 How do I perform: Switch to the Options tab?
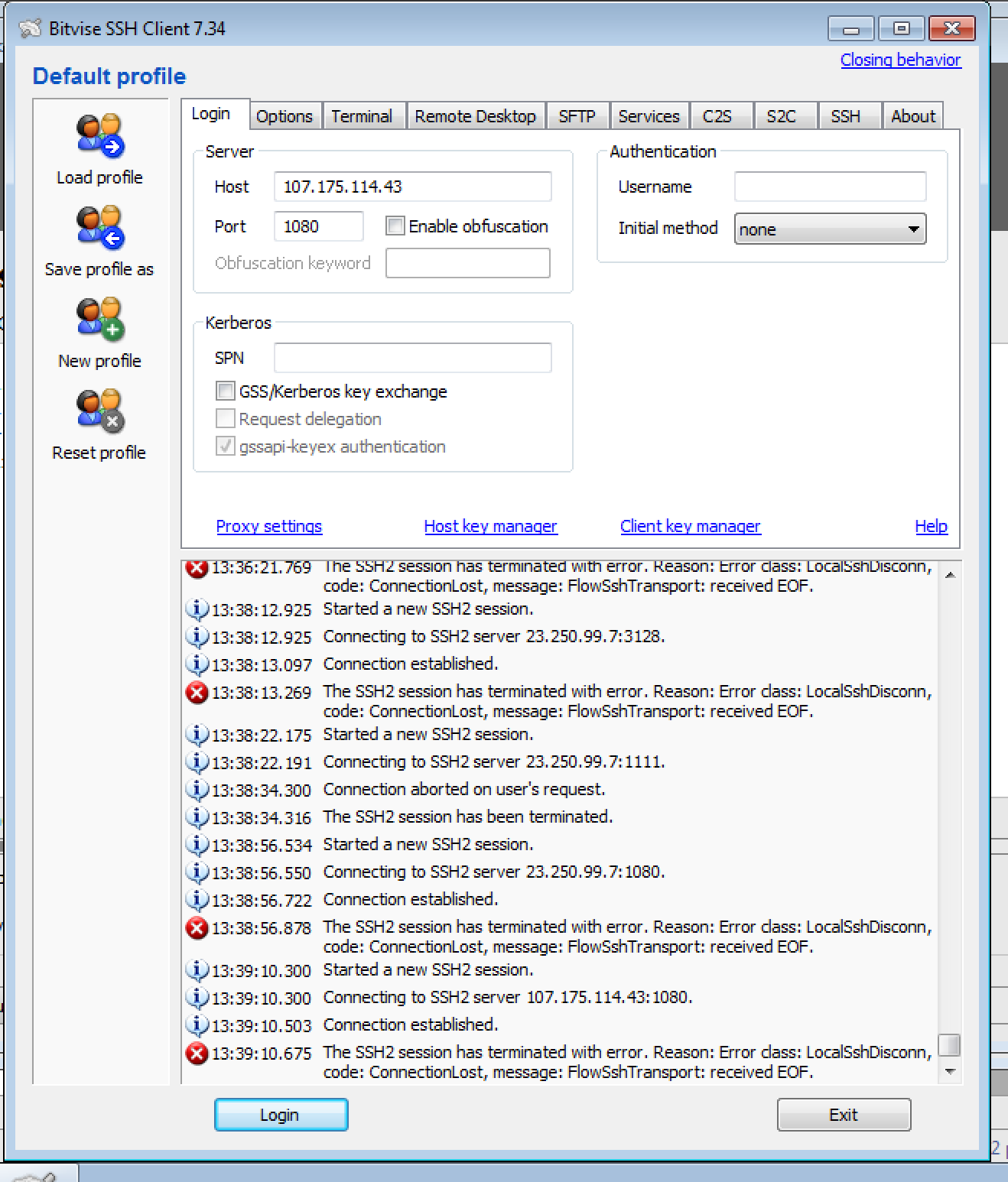pos(285,116)
